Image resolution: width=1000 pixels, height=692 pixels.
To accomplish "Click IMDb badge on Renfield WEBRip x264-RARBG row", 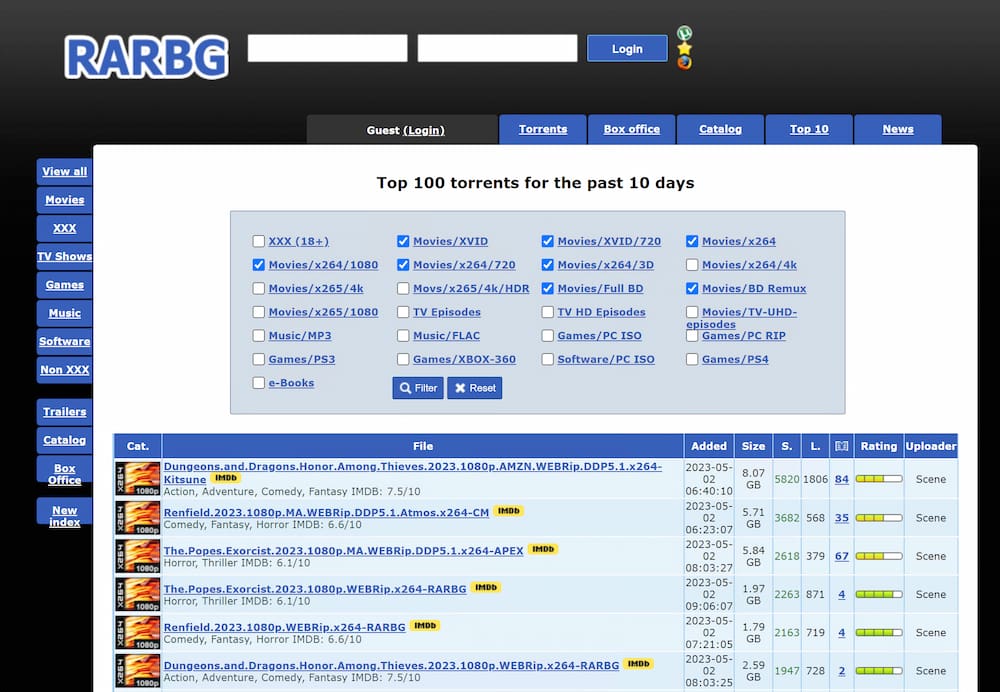I will coord(425,626).
